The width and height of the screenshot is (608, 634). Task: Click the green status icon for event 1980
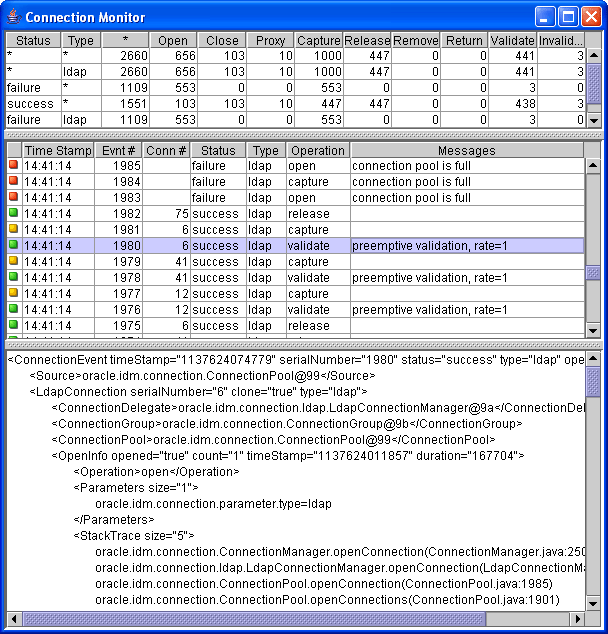tap(14, 245)
